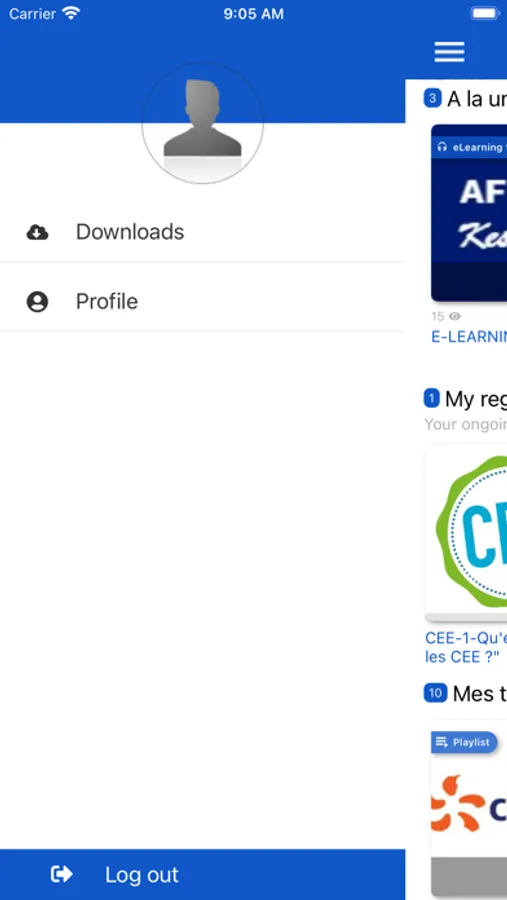The image size is (507, 900).
Task: Click the headphones eLearning badge icon
Action: 442,147
